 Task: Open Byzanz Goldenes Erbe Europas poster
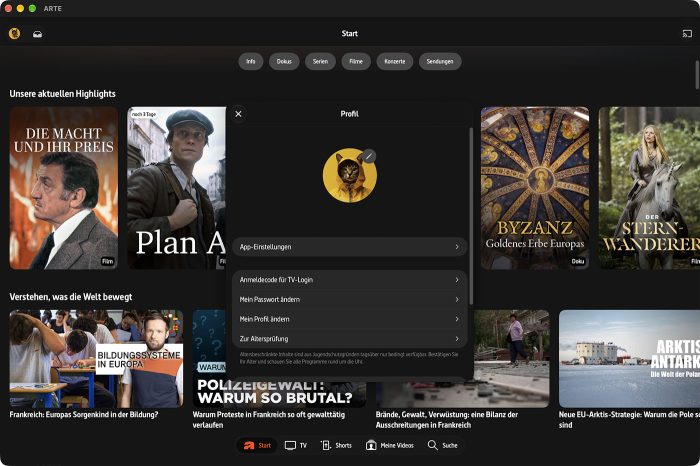(535, 188)
